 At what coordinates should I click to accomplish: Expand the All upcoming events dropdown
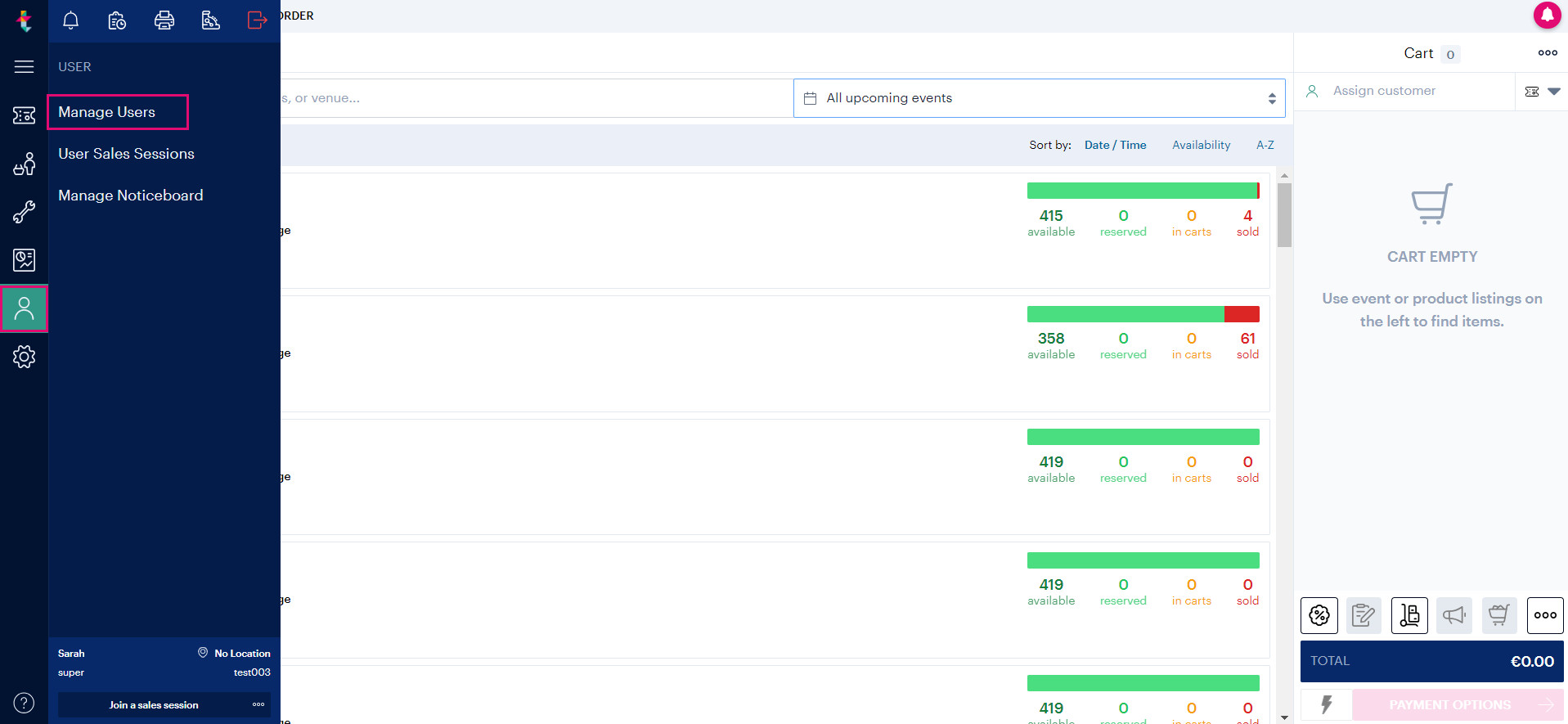1039,98
